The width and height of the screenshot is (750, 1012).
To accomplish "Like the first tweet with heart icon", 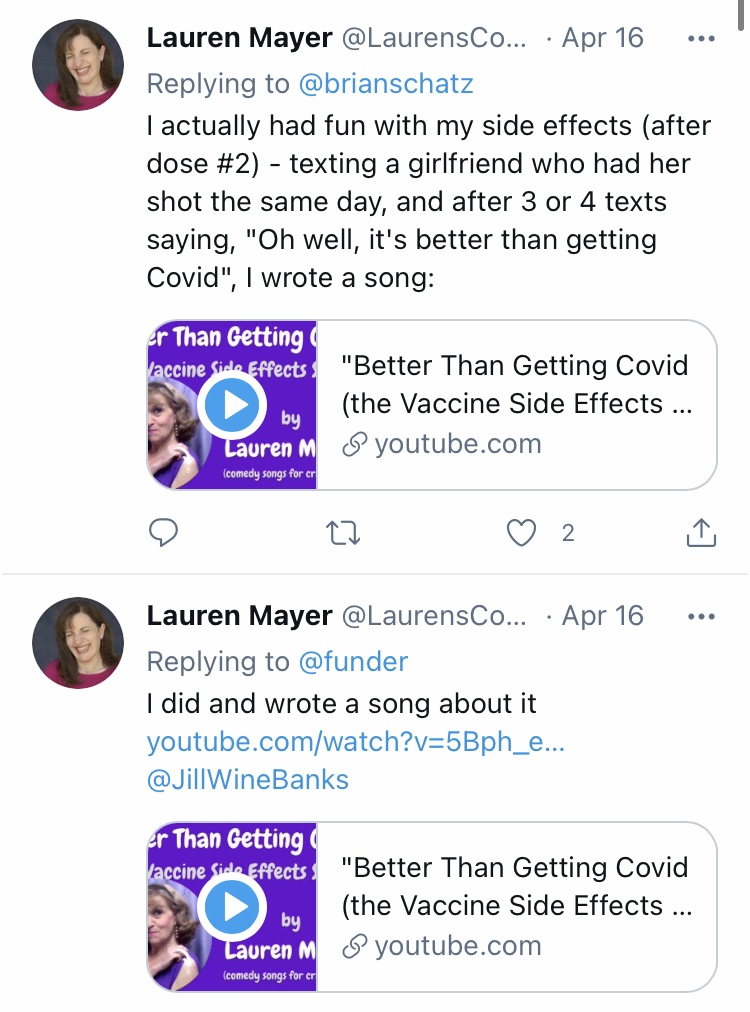I will pyautogui.click(x=521, y=532).
